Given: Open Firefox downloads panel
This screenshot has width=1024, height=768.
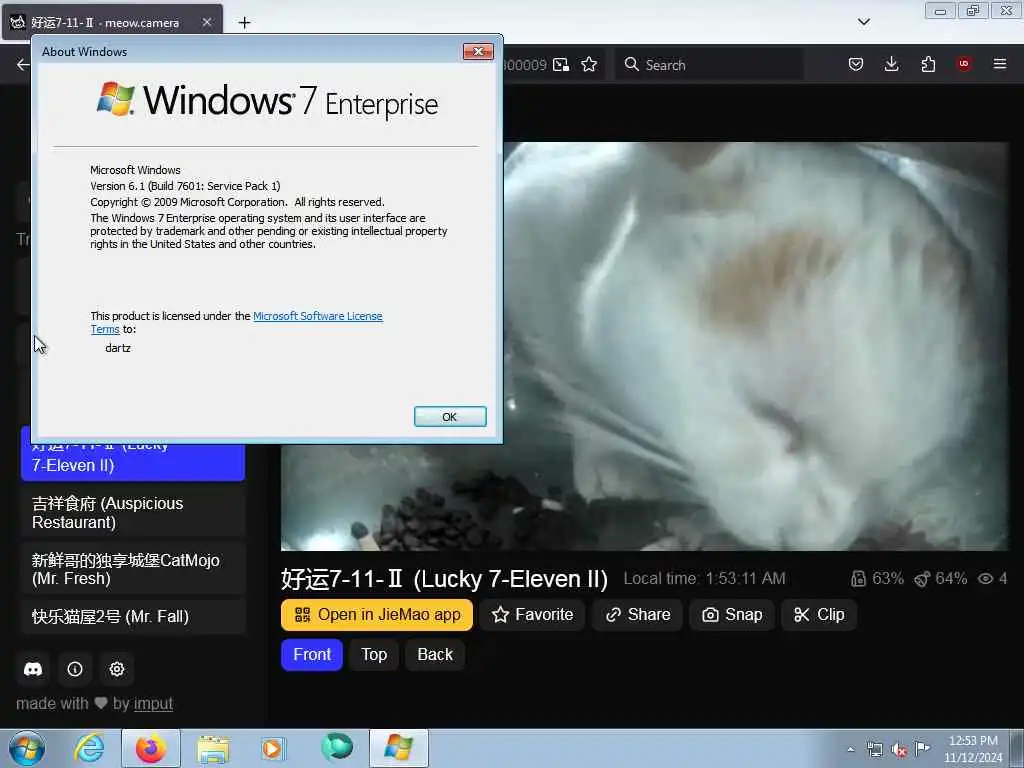Looking at the screenshot, I should click(891, 64).
